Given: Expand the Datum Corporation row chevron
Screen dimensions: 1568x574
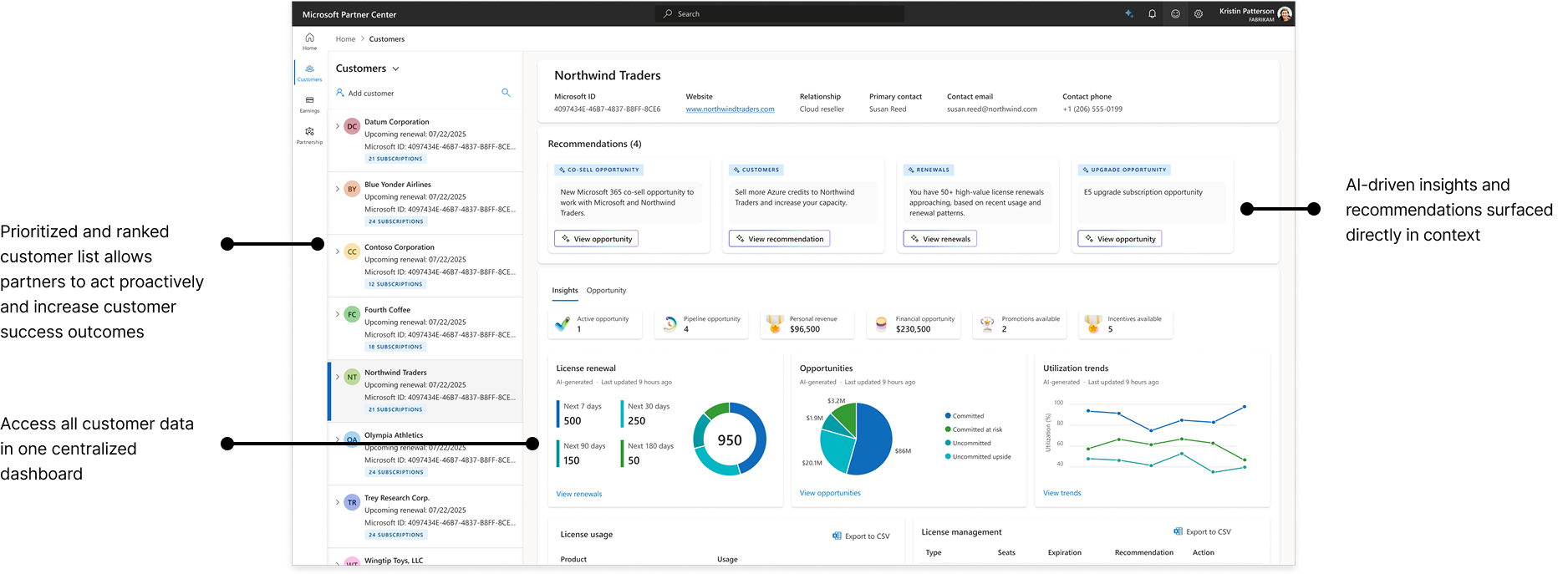Looking at the screenshot, I should [x=338, y=126].
